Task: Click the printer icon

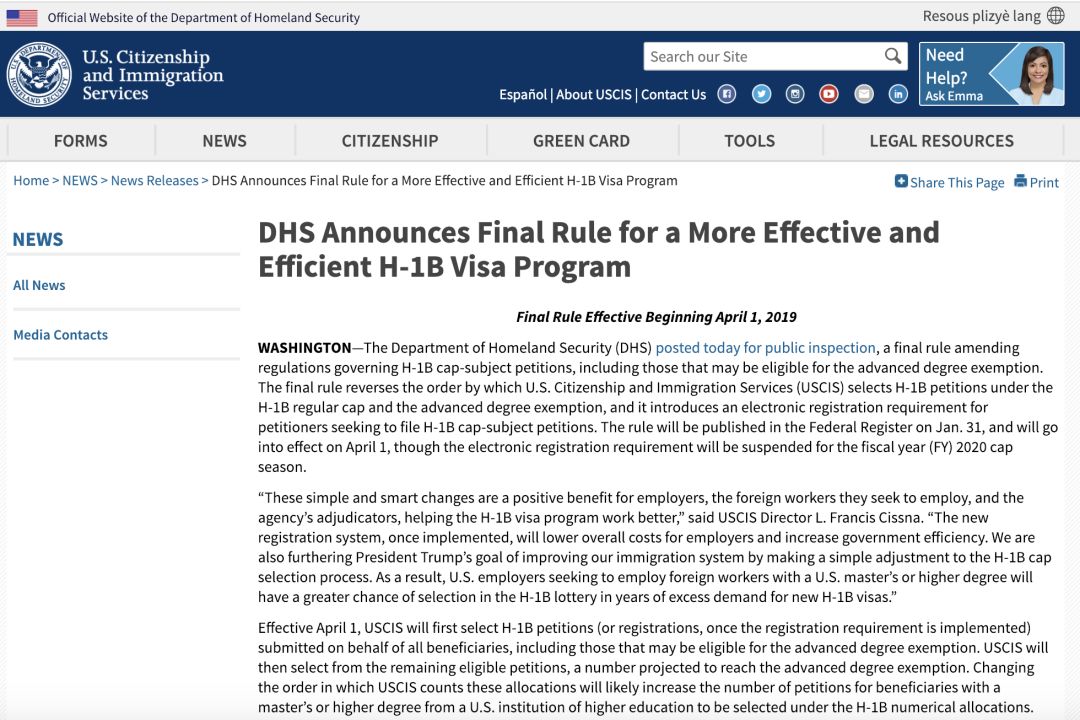Action: tap(1020, 181)
